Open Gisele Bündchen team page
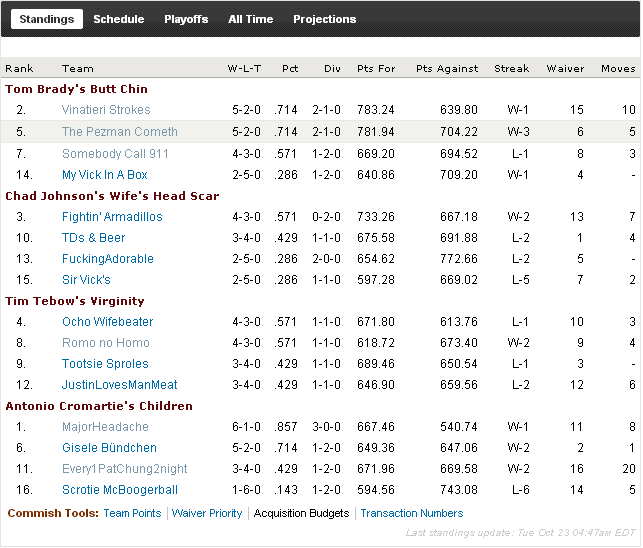The height and width of the screenshot is (548, 643). (109, 448)
